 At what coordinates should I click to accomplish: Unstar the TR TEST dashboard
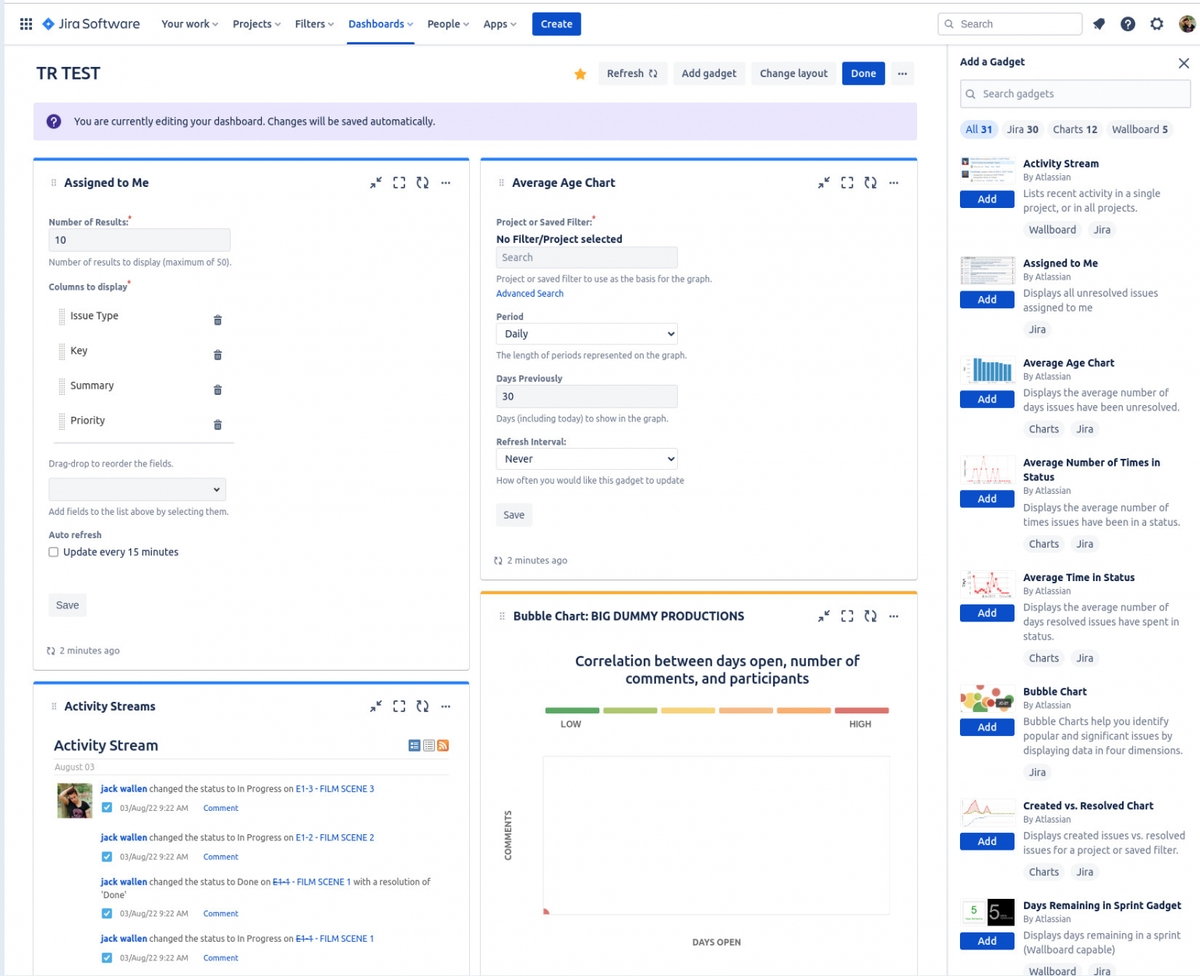(x=580, y=73)
